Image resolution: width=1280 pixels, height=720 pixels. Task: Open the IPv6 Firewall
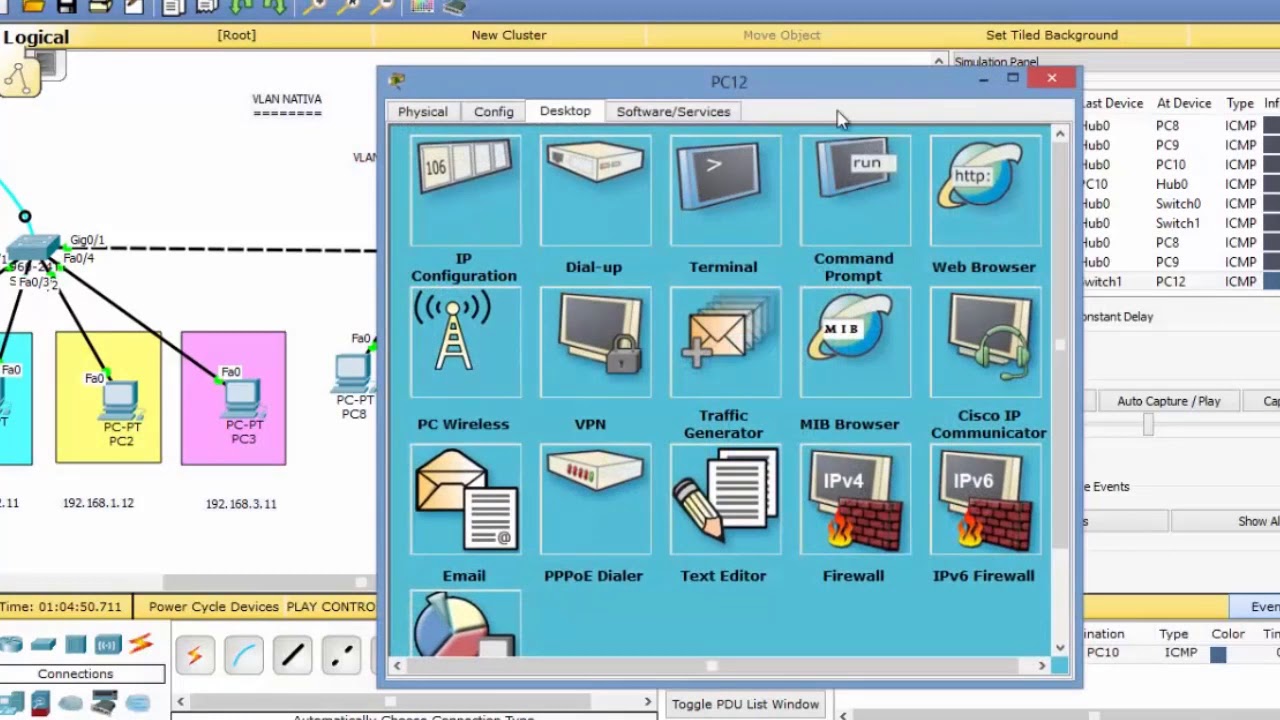pyautogui.click(x=985, y=499)
